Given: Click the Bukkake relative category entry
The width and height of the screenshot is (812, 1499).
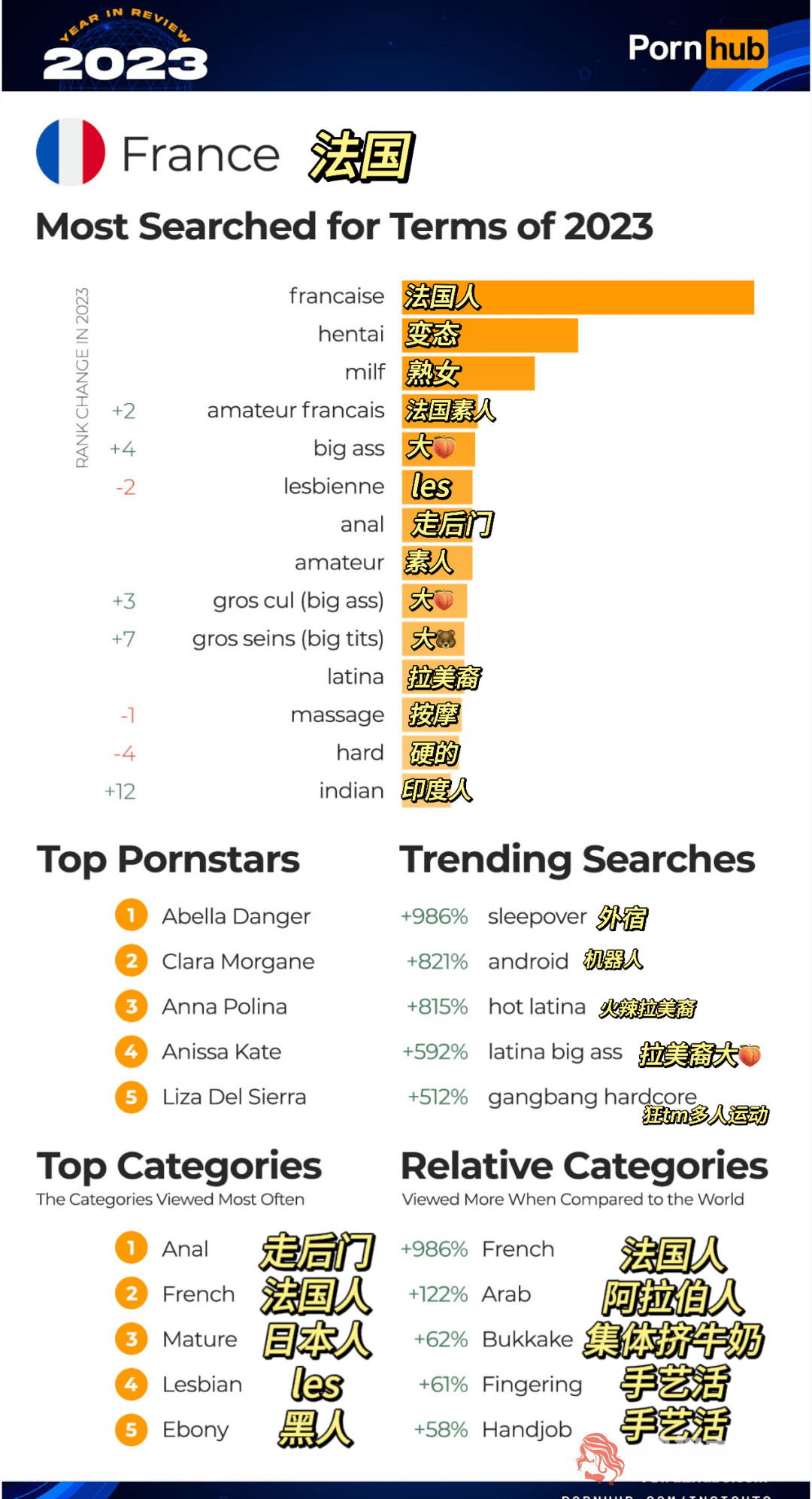Looking at the screenshot, I should 527,1339.
